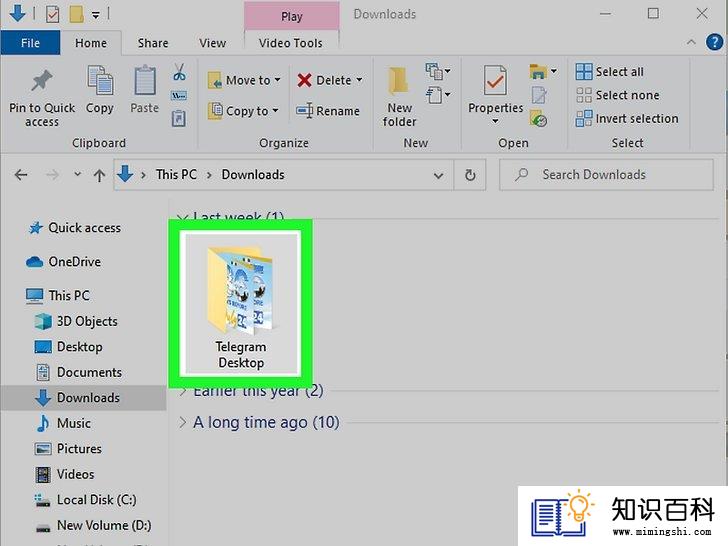Open Recent locations dropdown arrow
The height and width of the screenshot is (546, 728).
78,175
